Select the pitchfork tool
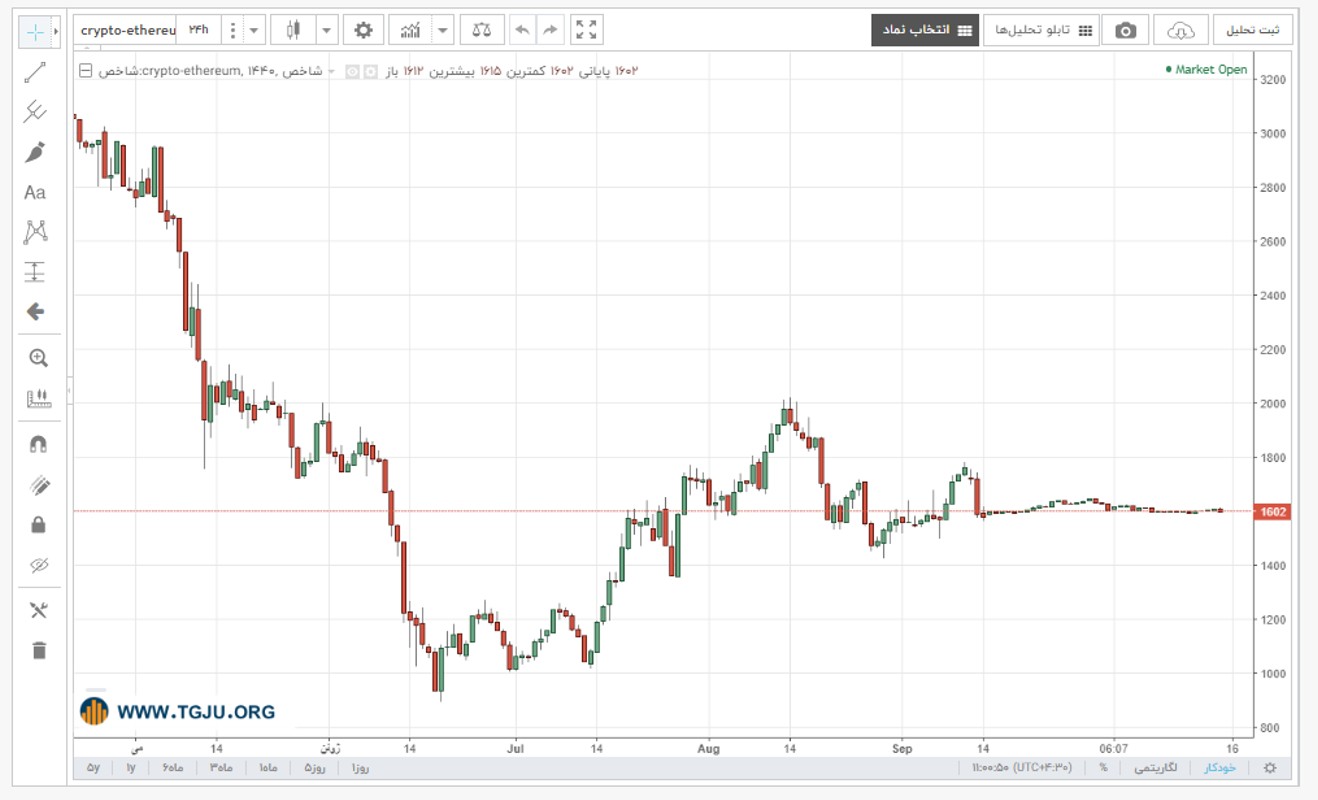 click(x=36, y=112)
